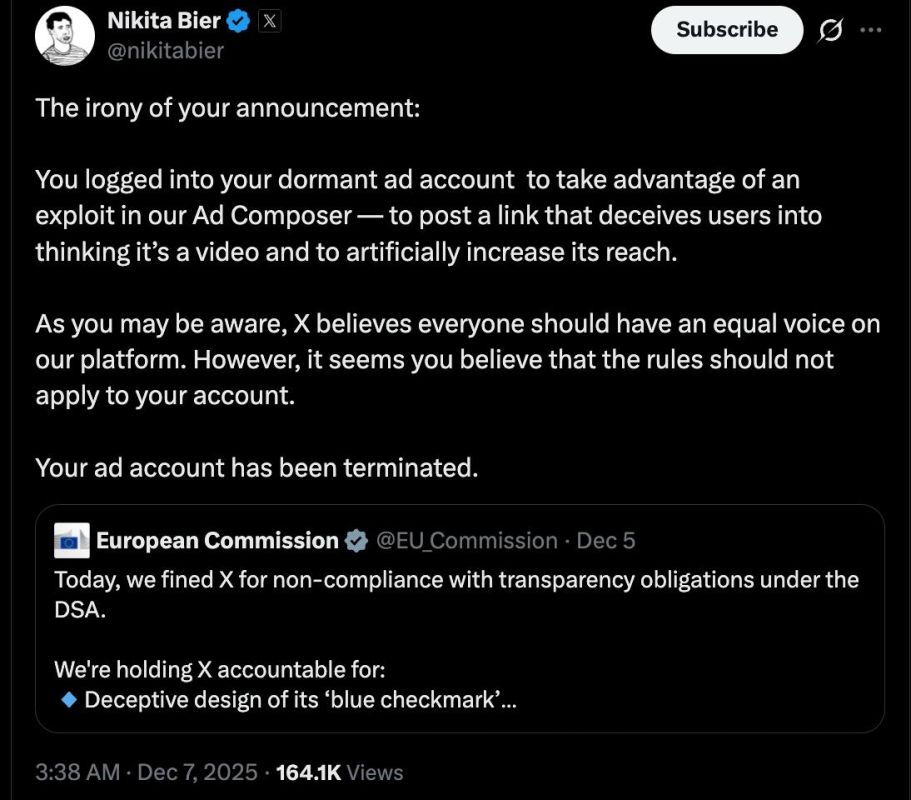Click the "Deceptive design of its 'blue checkmark'" line

click(300, 700)
